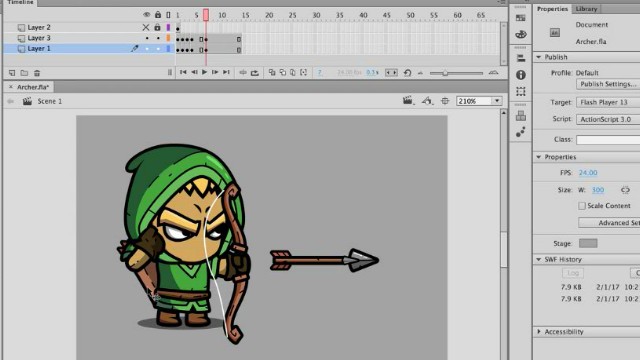Close the Archer.fla document tab
The image size is (640, 360).
[11, 87]
